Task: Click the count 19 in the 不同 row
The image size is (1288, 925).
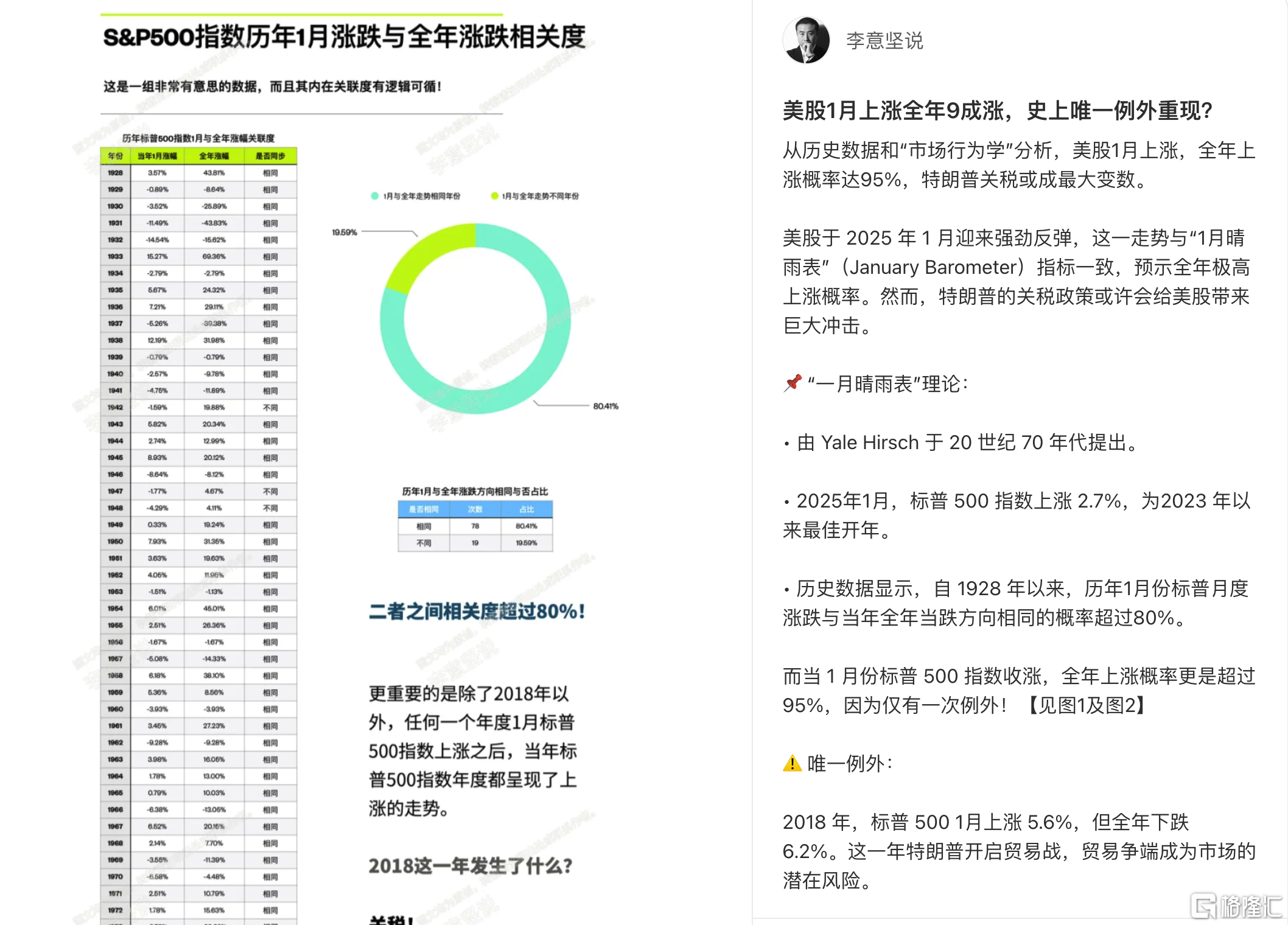Action: [475, 543]
